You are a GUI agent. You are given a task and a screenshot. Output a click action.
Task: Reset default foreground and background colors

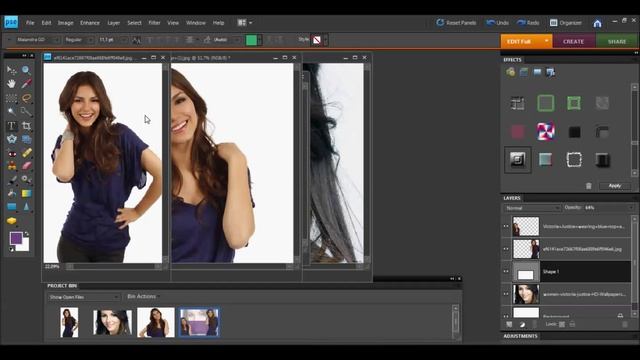point(11,249)
